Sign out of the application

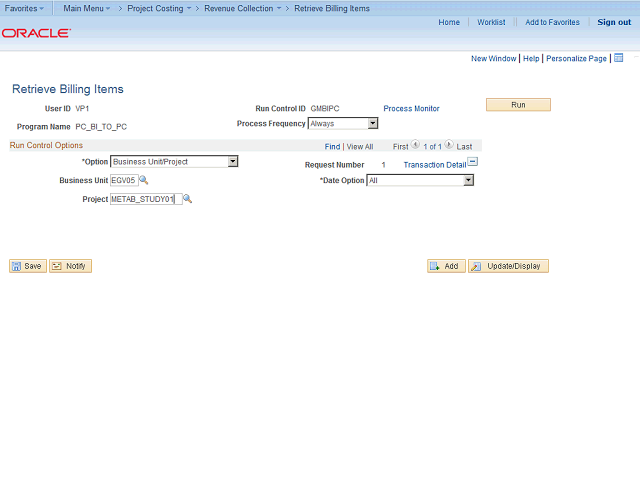coord(614,22)
